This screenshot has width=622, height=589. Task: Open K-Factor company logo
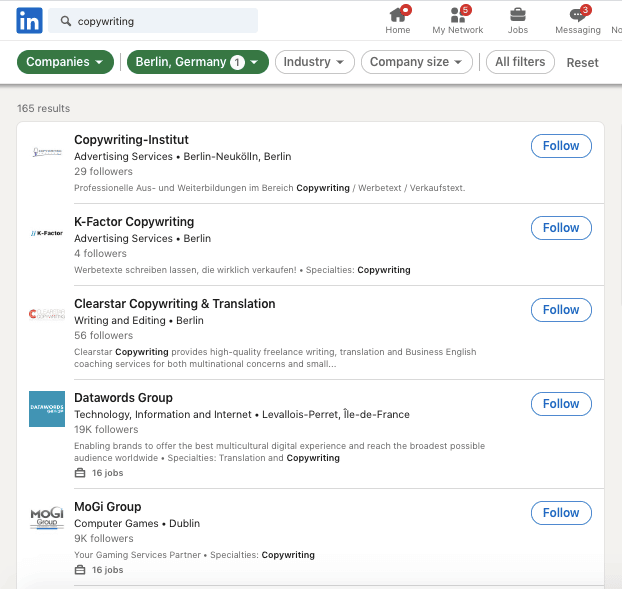(x=47, y=233)
